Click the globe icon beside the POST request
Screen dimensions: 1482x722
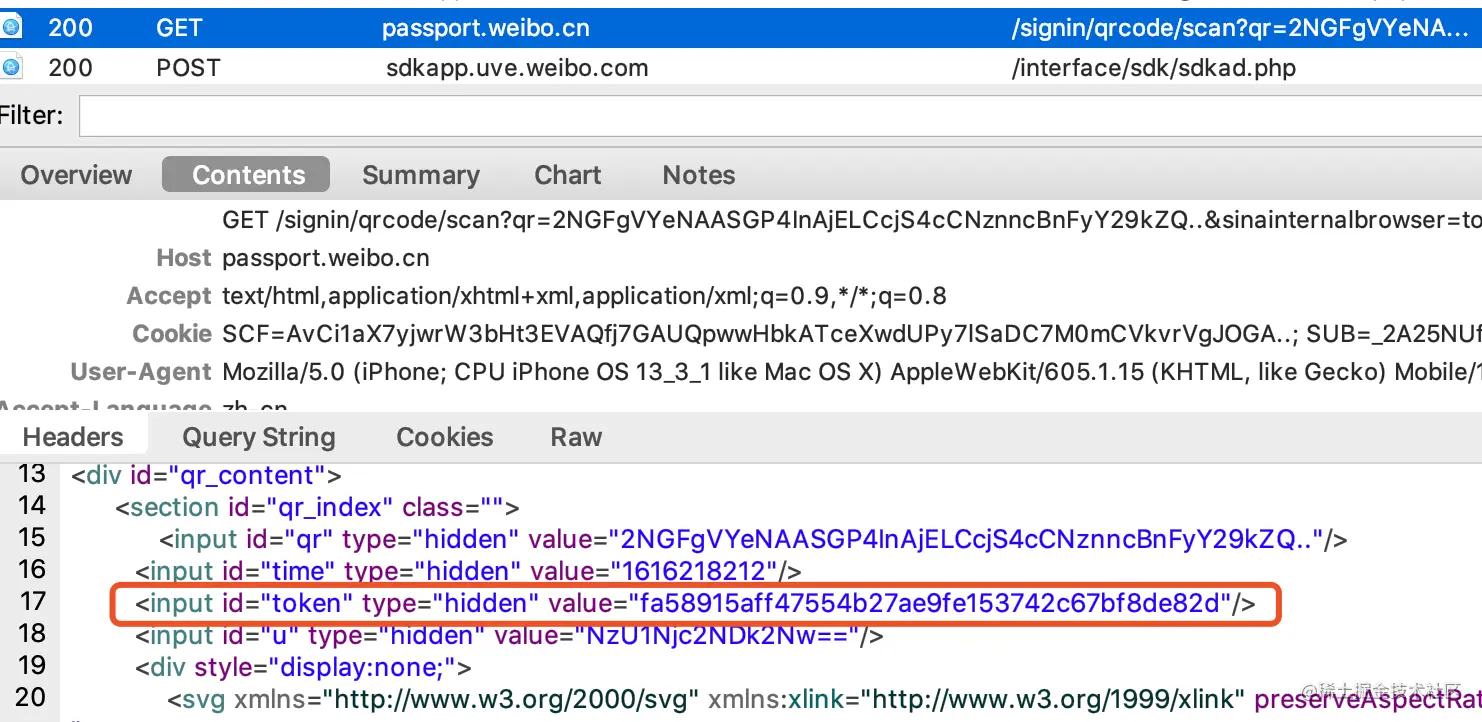click(11, 68)
